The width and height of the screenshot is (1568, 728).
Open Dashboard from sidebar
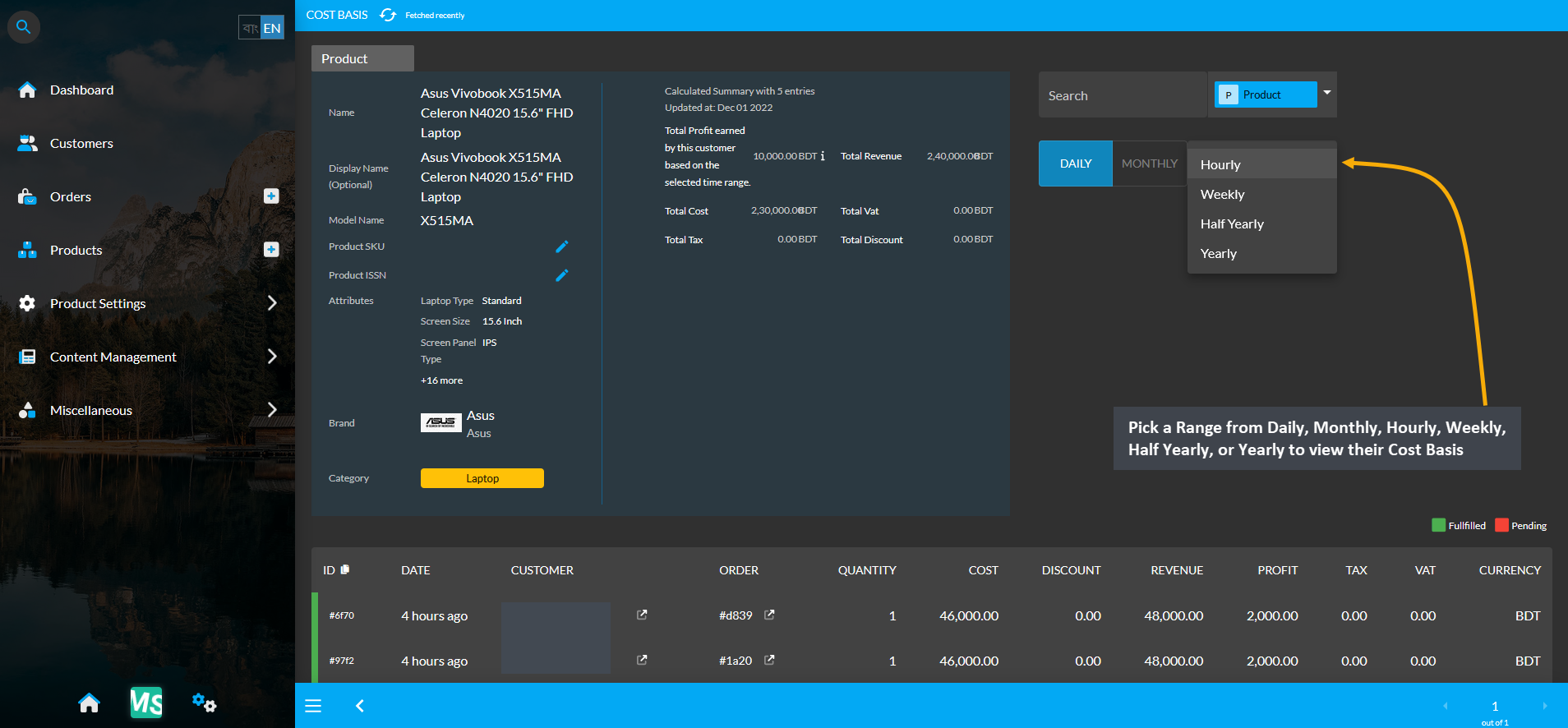coord(81,90)
